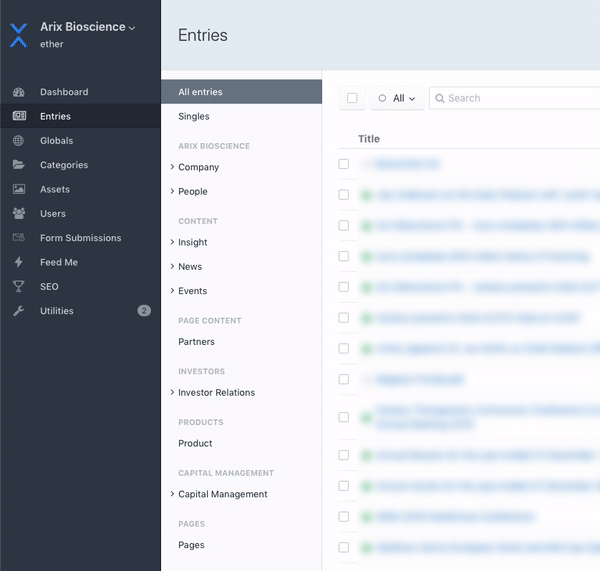Screen dimensions: 600x571
Task: Select the All entries source
Action: click(x=241, y=92)
